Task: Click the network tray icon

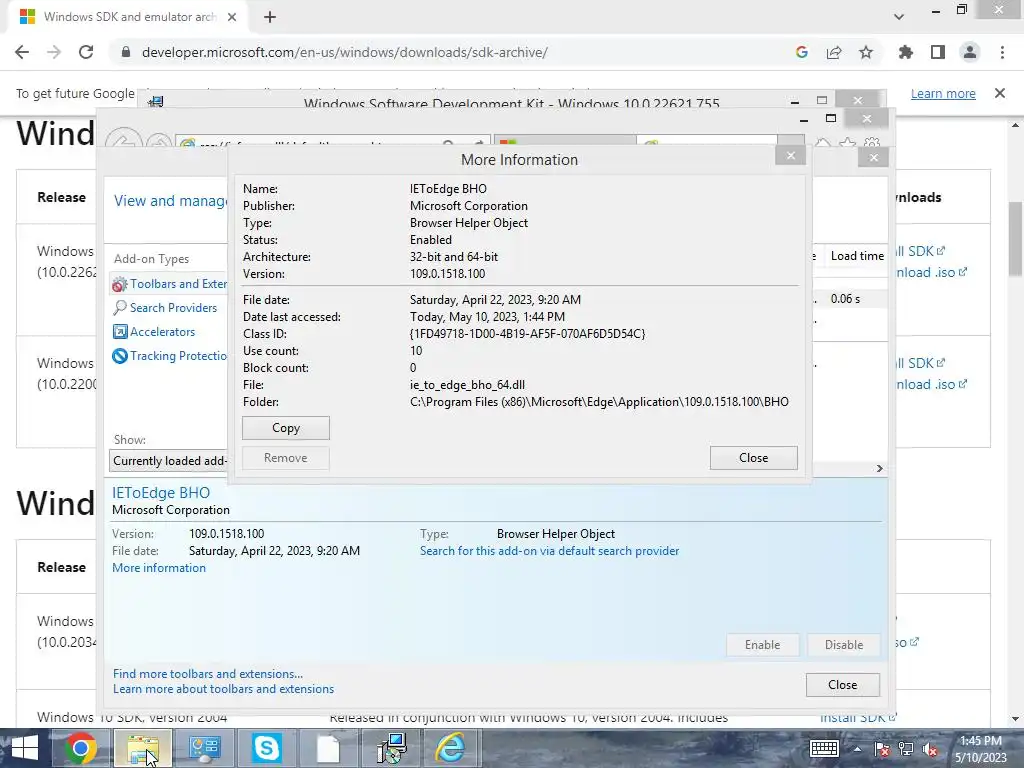Action: (x=906, y=749)
